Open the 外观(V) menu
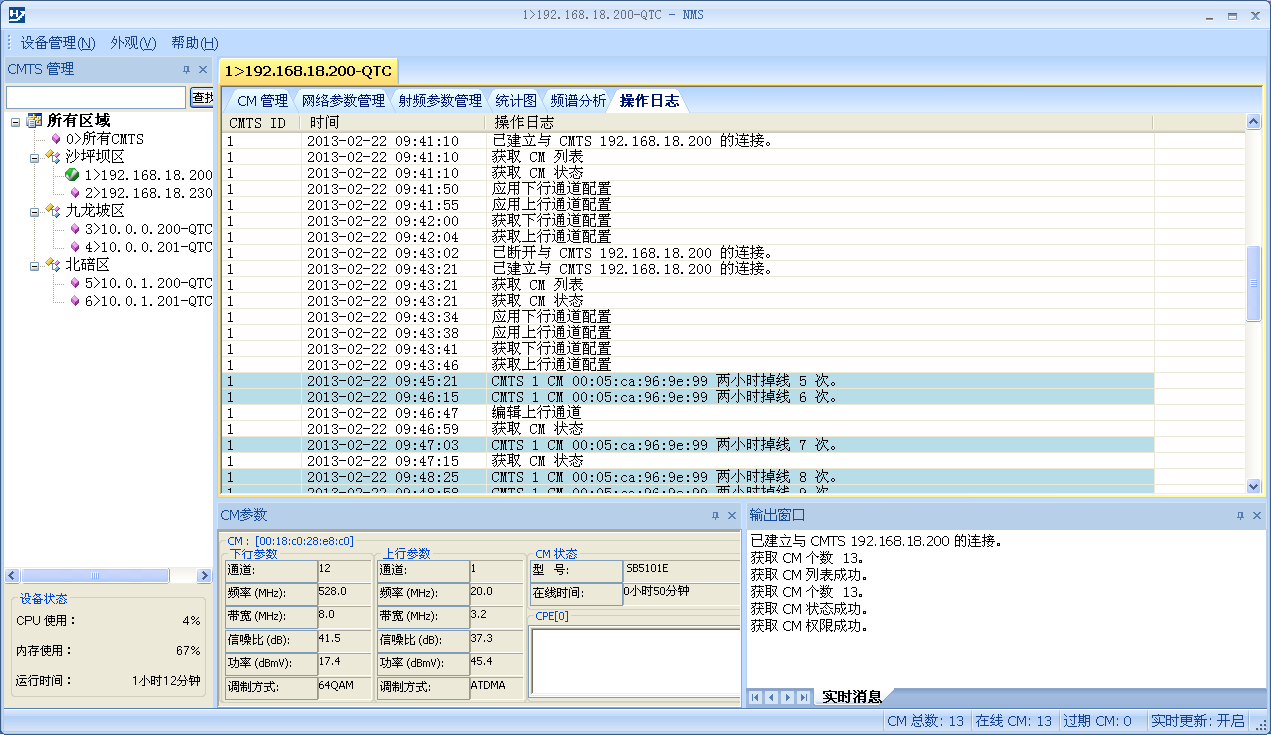This screenshot has width=1271, height=735. tap(133, 43)
